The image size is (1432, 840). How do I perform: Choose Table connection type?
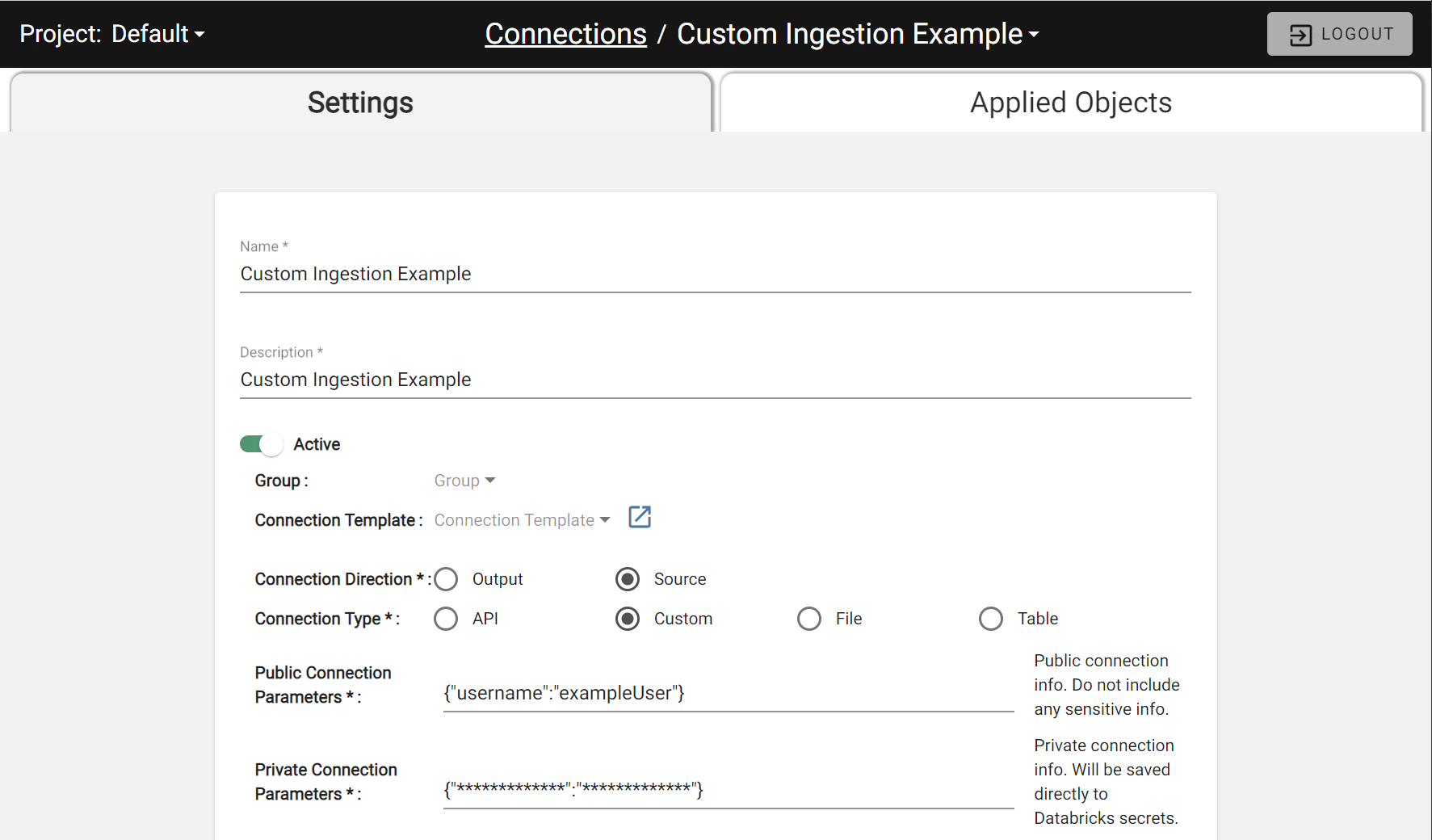991,619
